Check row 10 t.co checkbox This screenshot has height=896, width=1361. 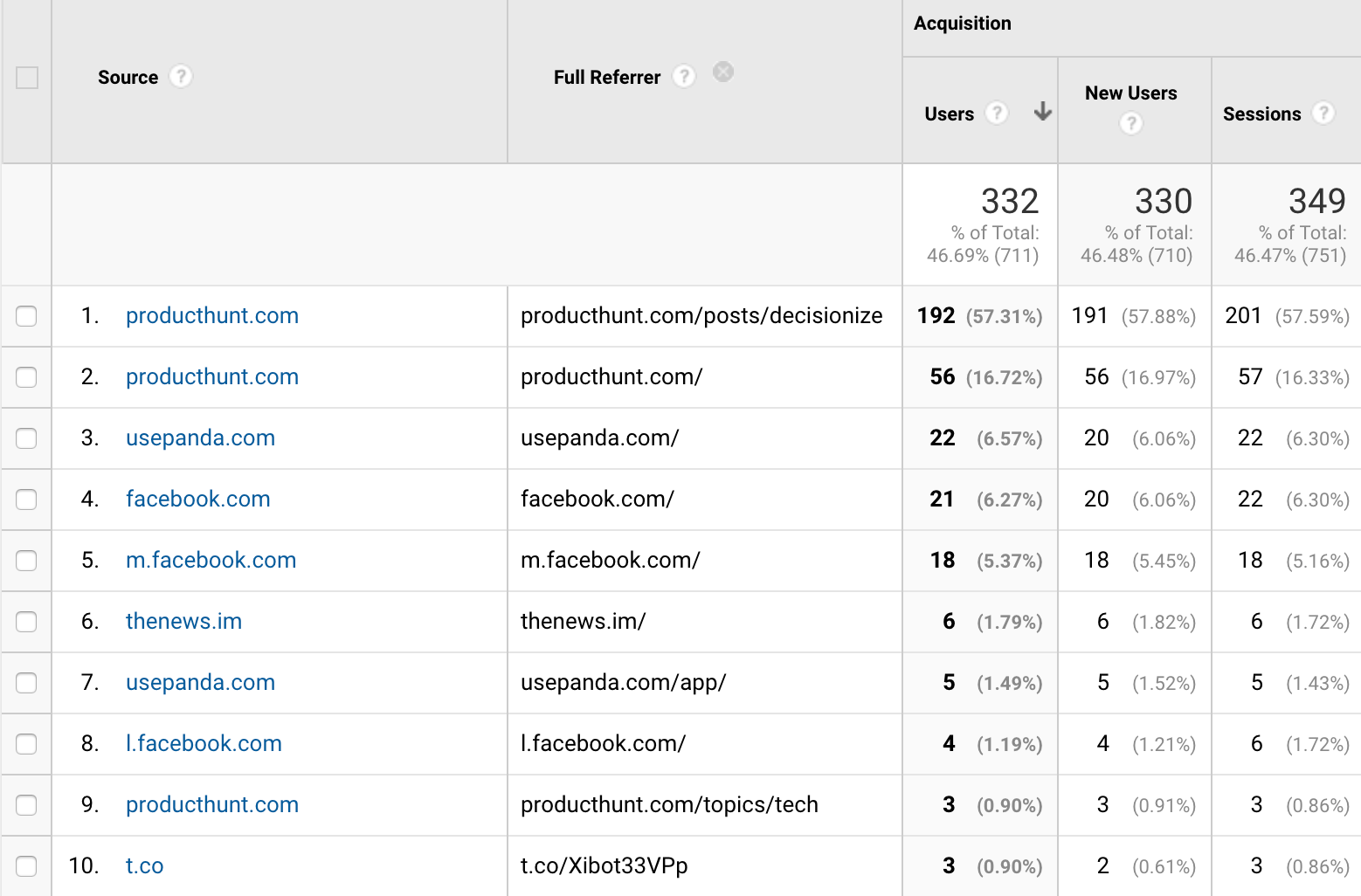pyautogui.click(x=26, y=866)
